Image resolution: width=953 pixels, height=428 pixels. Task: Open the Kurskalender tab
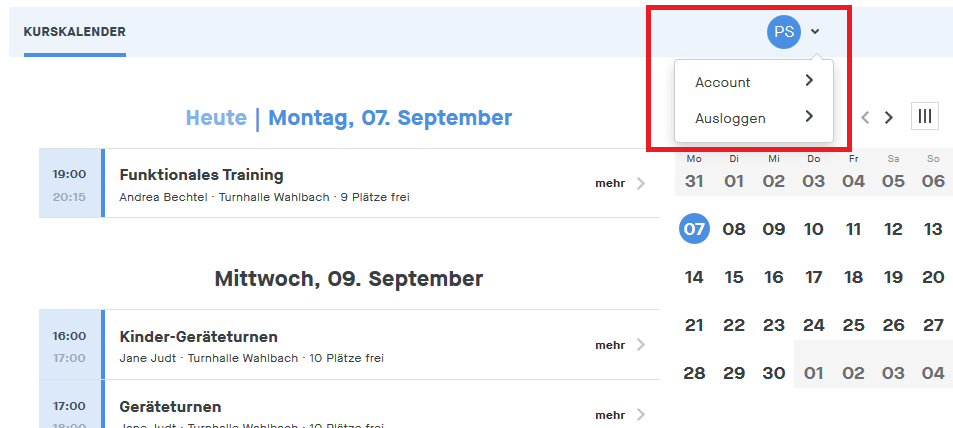[x=75, y=32]
